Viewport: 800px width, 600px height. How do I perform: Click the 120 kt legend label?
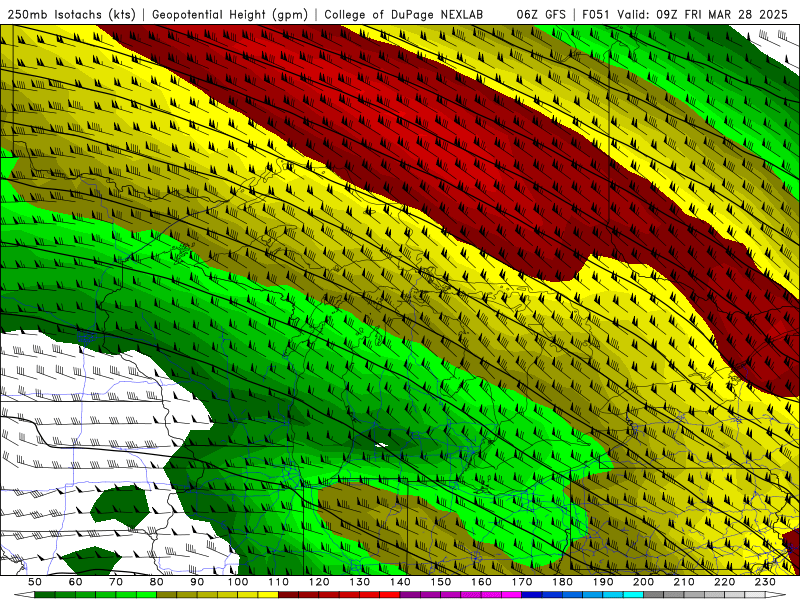pyautogui.click(x=319, y=582)
